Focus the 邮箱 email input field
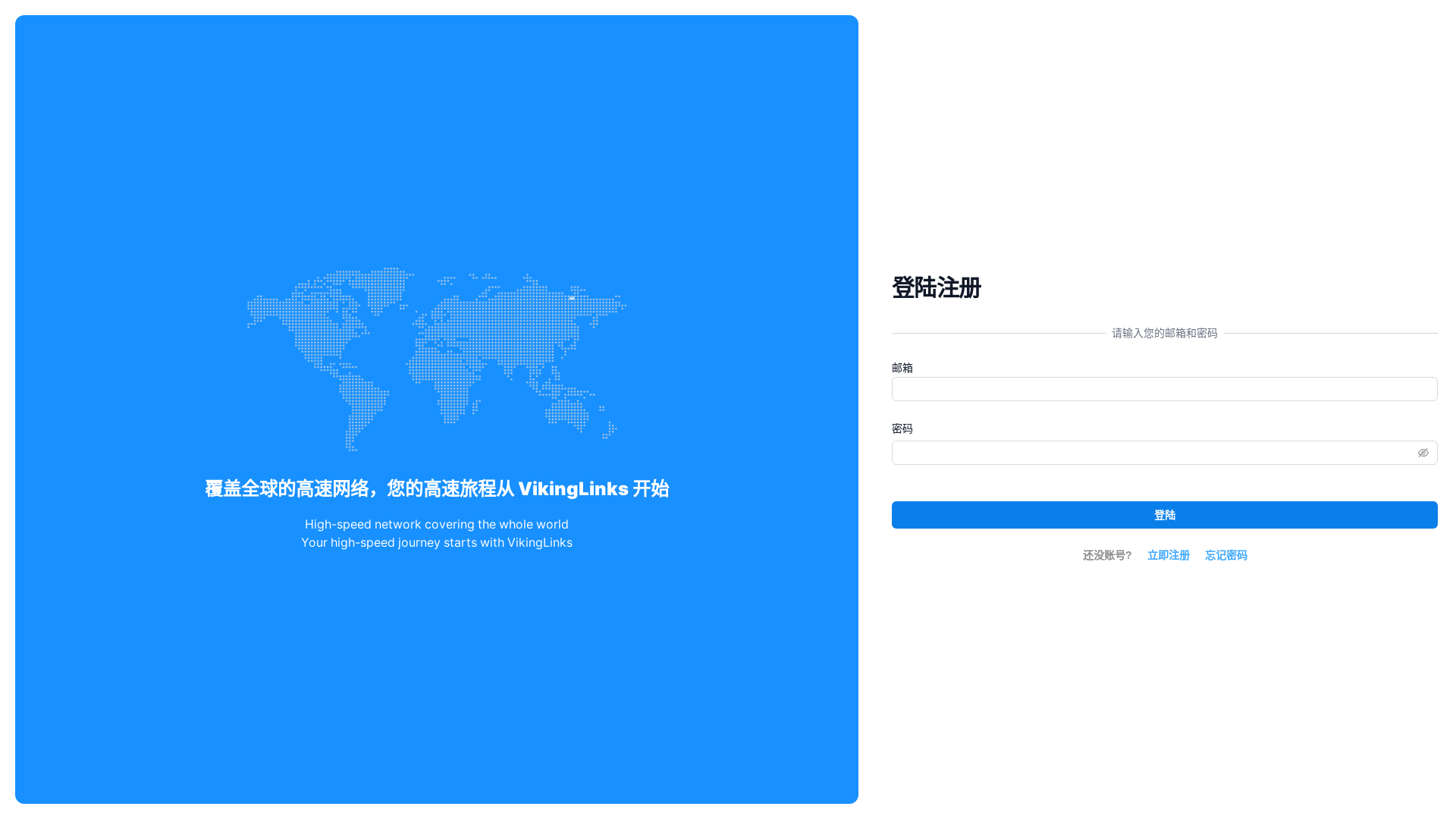1456x819 pixels. pos(1164,389)
